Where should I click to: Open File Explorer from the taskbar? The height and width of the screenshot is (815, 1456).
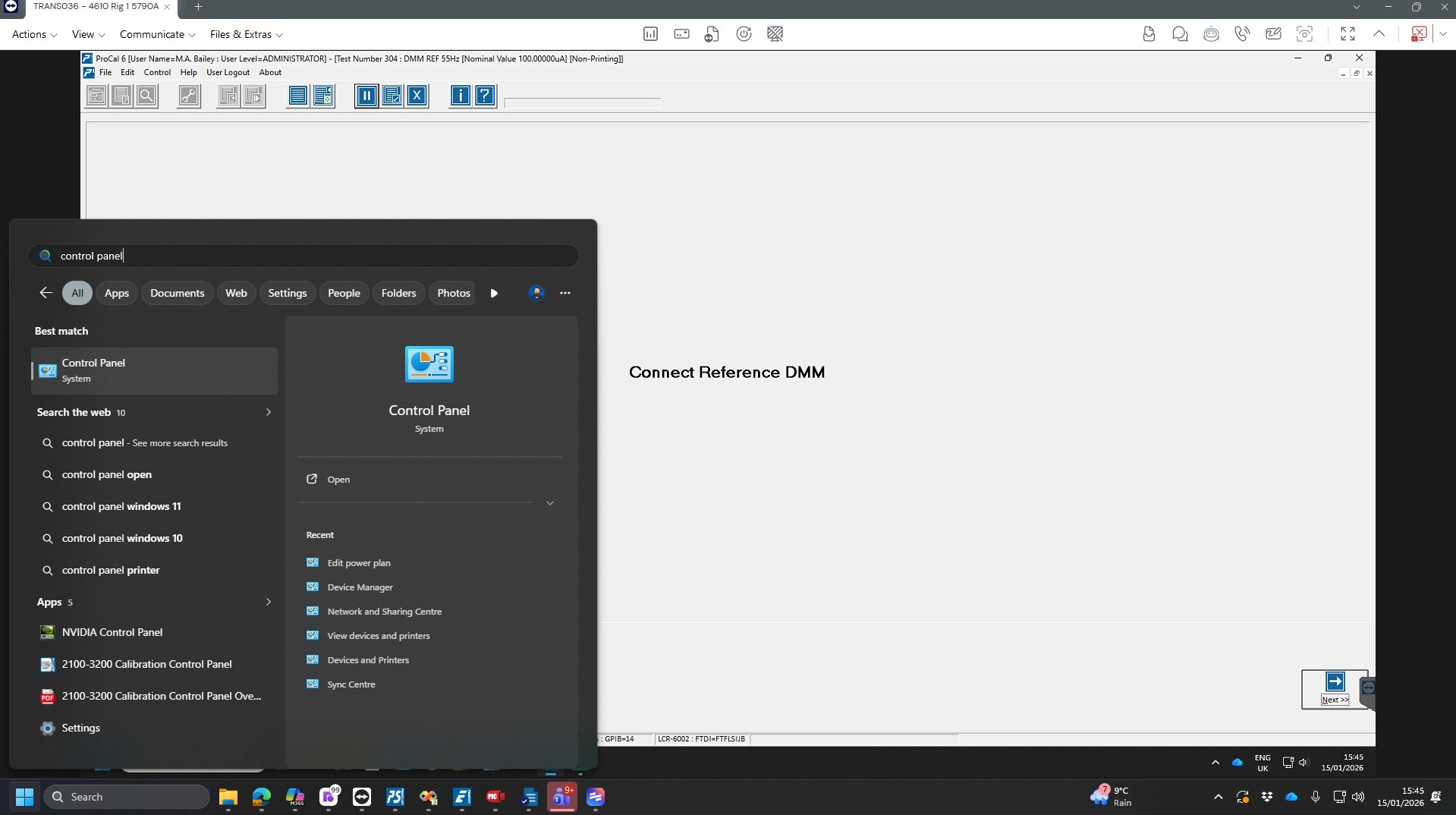[x=228, y=797]
